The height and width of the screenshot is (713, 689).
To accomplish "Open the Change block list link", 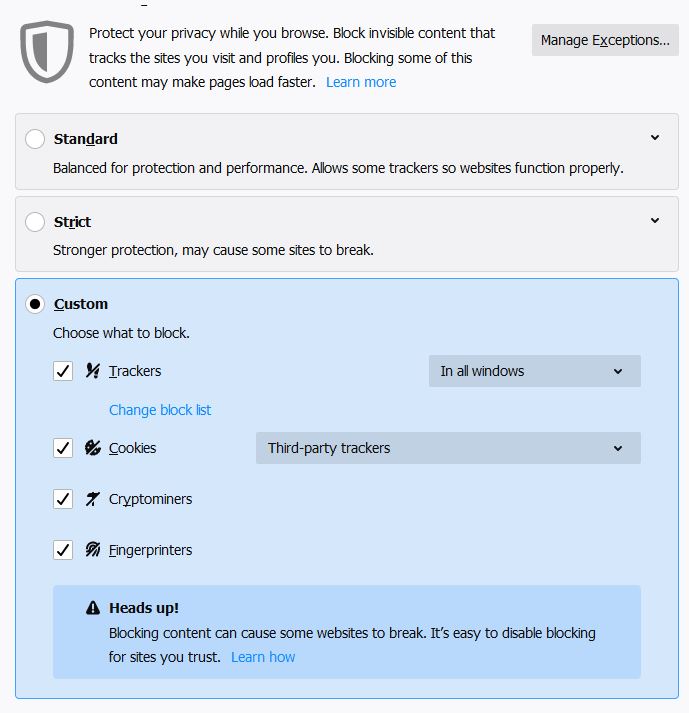I will click(x=160, y=410).
